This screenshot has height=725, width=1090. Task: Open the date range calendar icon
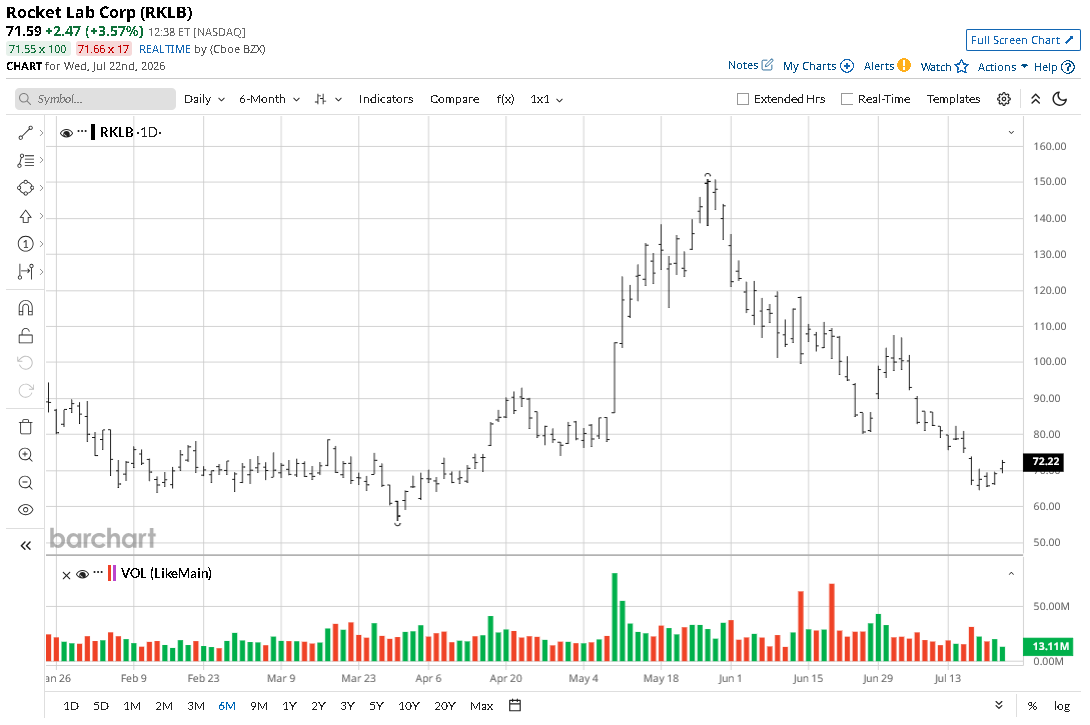[514, 706]
